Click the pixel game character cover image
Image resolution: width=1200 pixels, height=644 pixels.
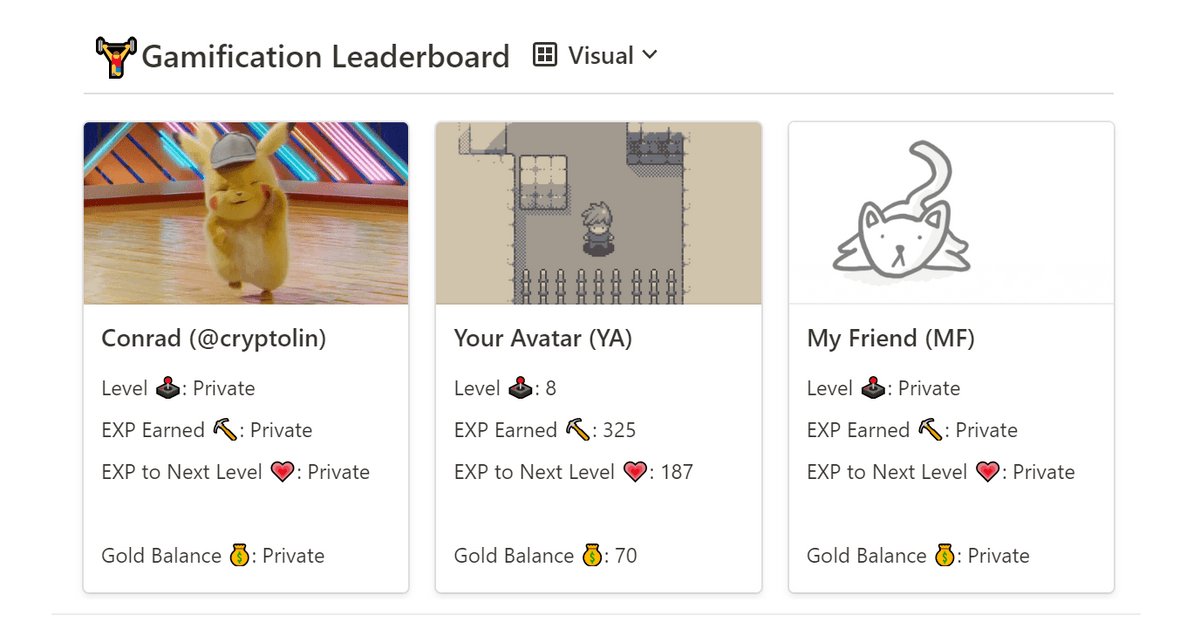point(598,213)
